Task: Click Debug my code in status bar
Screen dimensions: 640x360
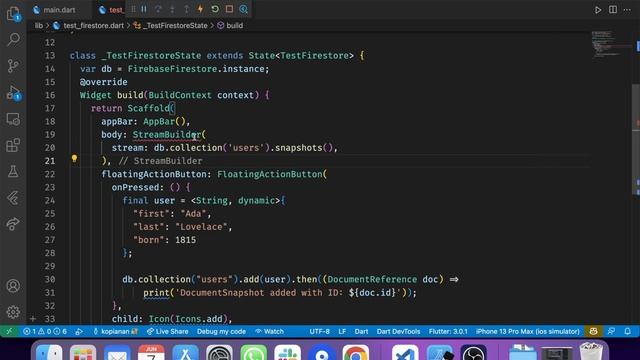Action: tap(221, 331)
